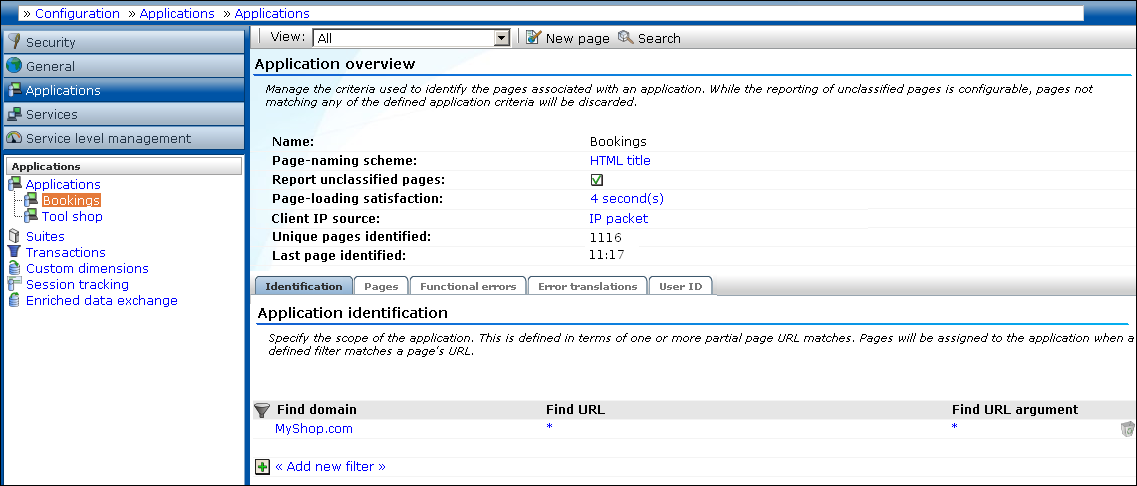Image resolution: width=1137 pixels, height=486 pixels.
Task: Click the green plus add filter icon
Action: (262, 466)
